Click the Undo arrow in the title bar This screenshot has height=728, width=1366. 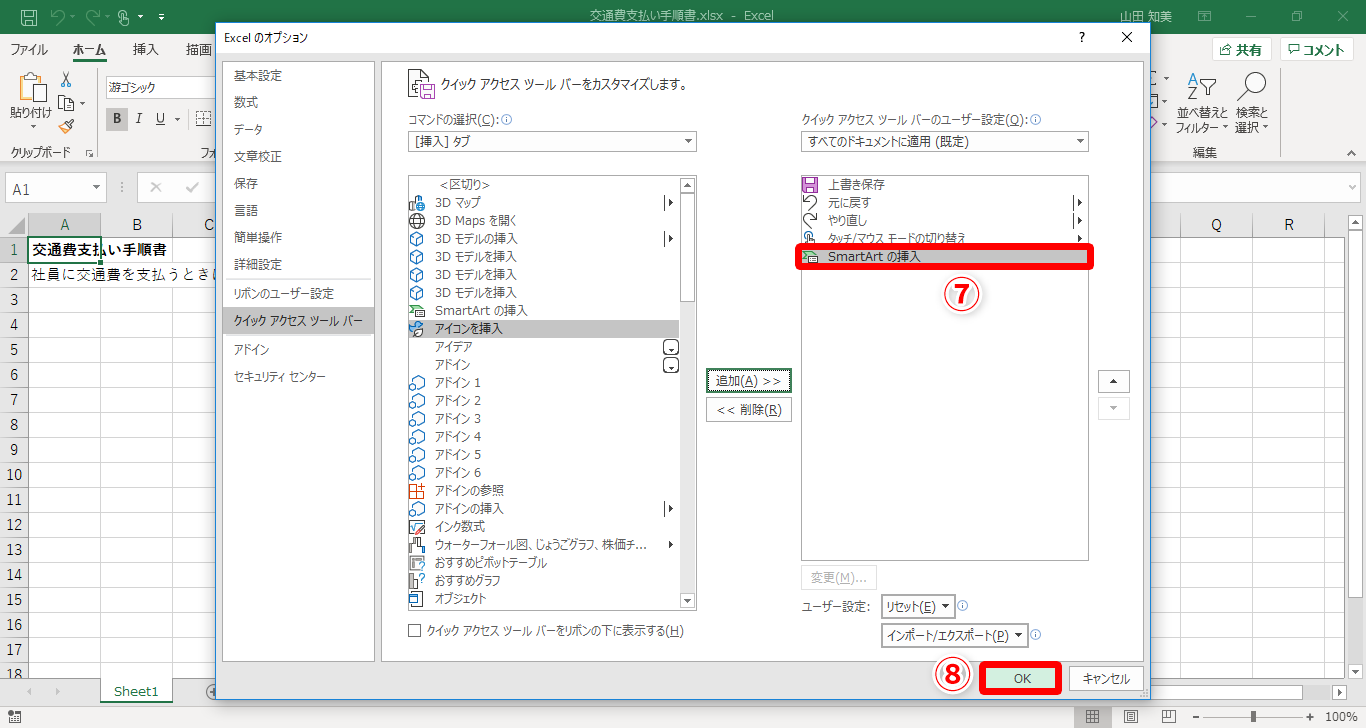click(57, 17)
